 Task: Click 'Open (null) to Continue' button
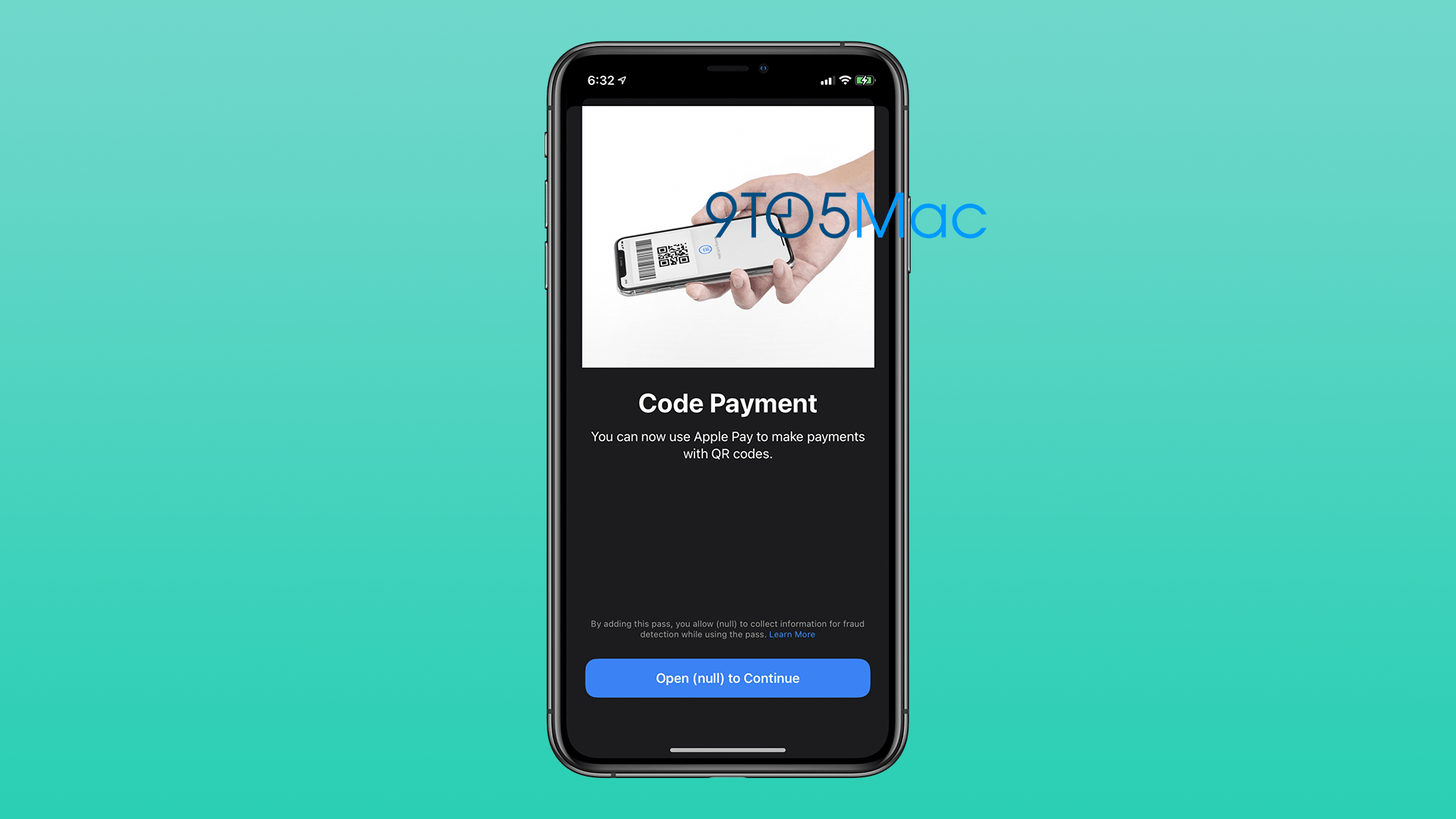[728, 678]
